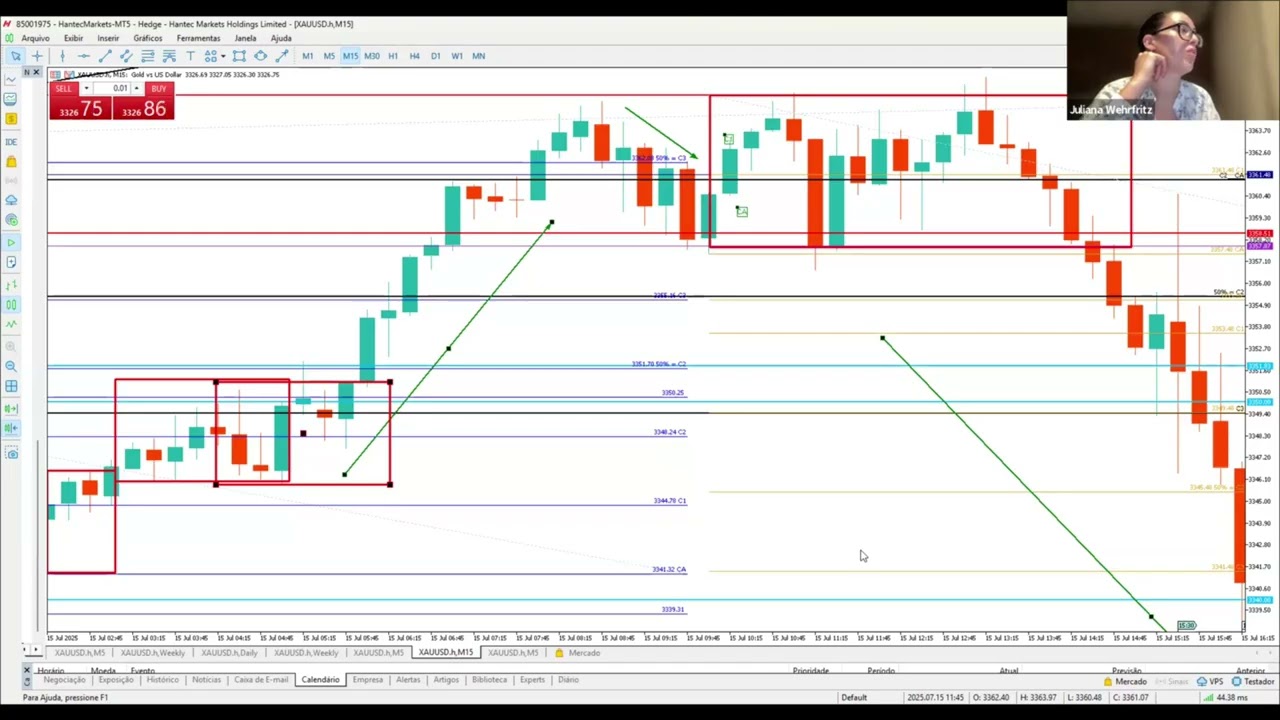This screenshot has width=1280, height=720.
Task: Toggle chart auto scroll
Action: tap(11, 409)
